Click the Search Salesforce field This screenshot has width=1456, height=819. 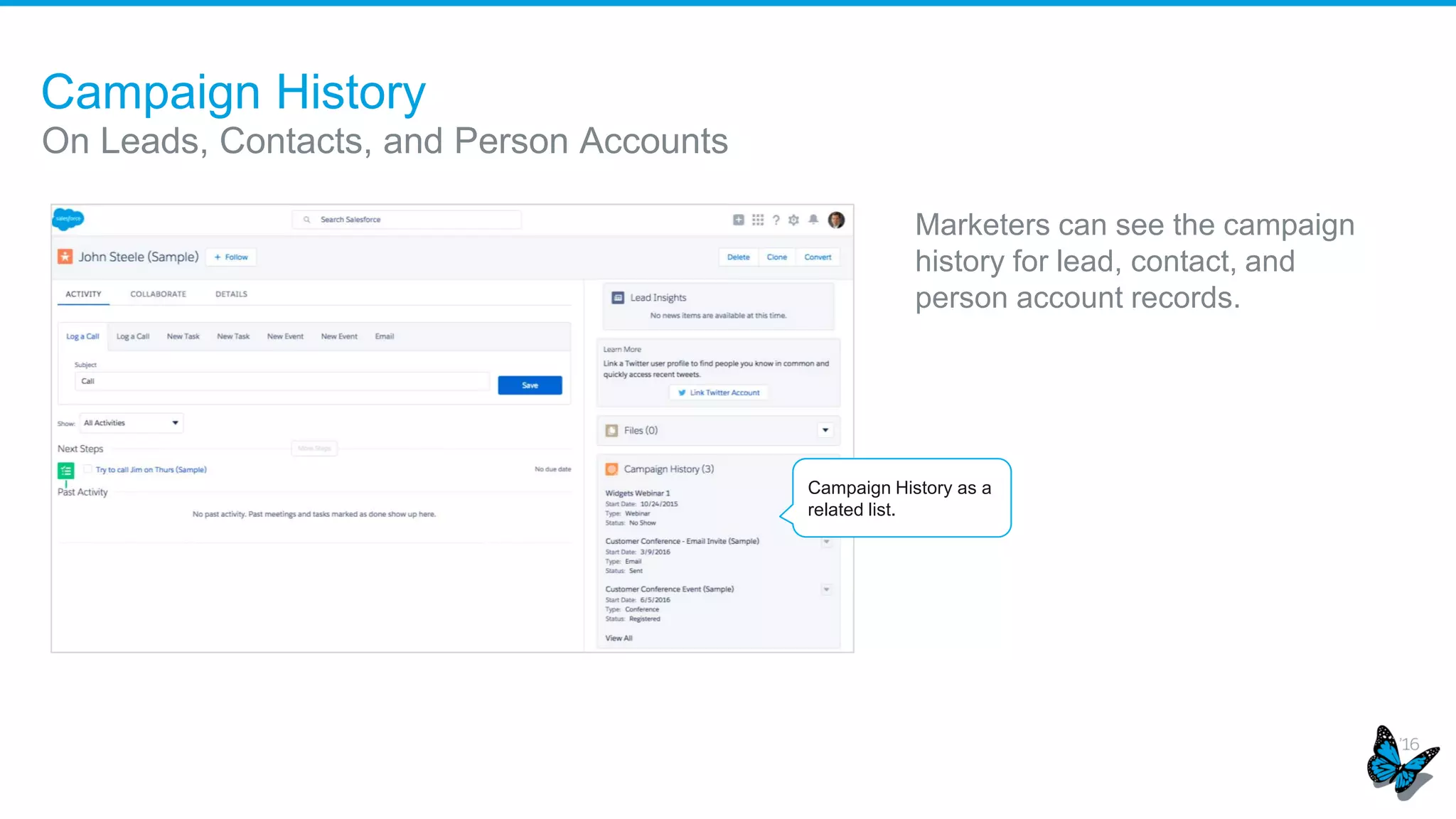click(407, 220)
